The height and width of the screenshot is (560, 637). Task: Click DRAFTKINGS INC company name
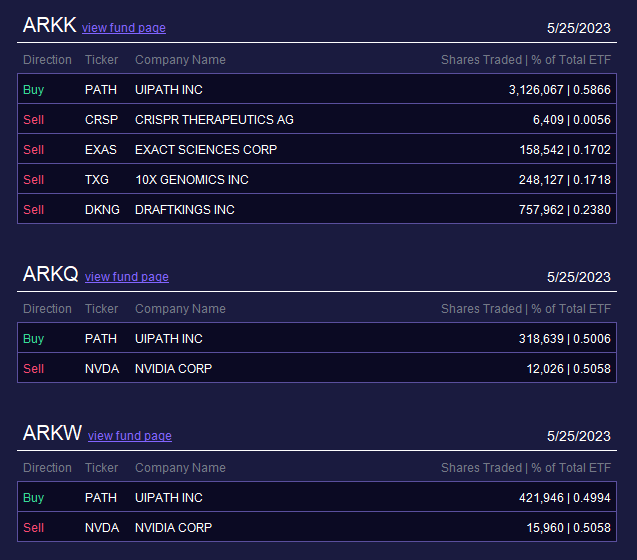click(x=185, y=210)
